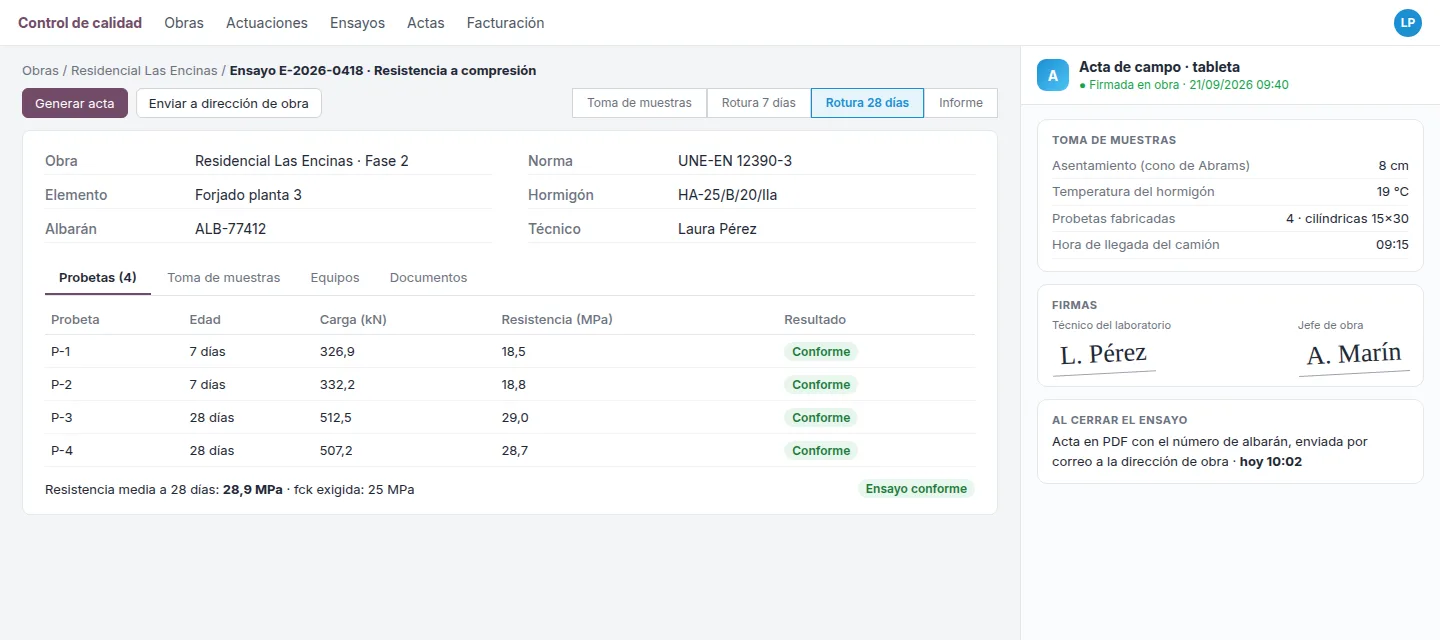Switch to the Documentos tab
The width and height of the screenshot is (1440, 640).
coord(429,278)
